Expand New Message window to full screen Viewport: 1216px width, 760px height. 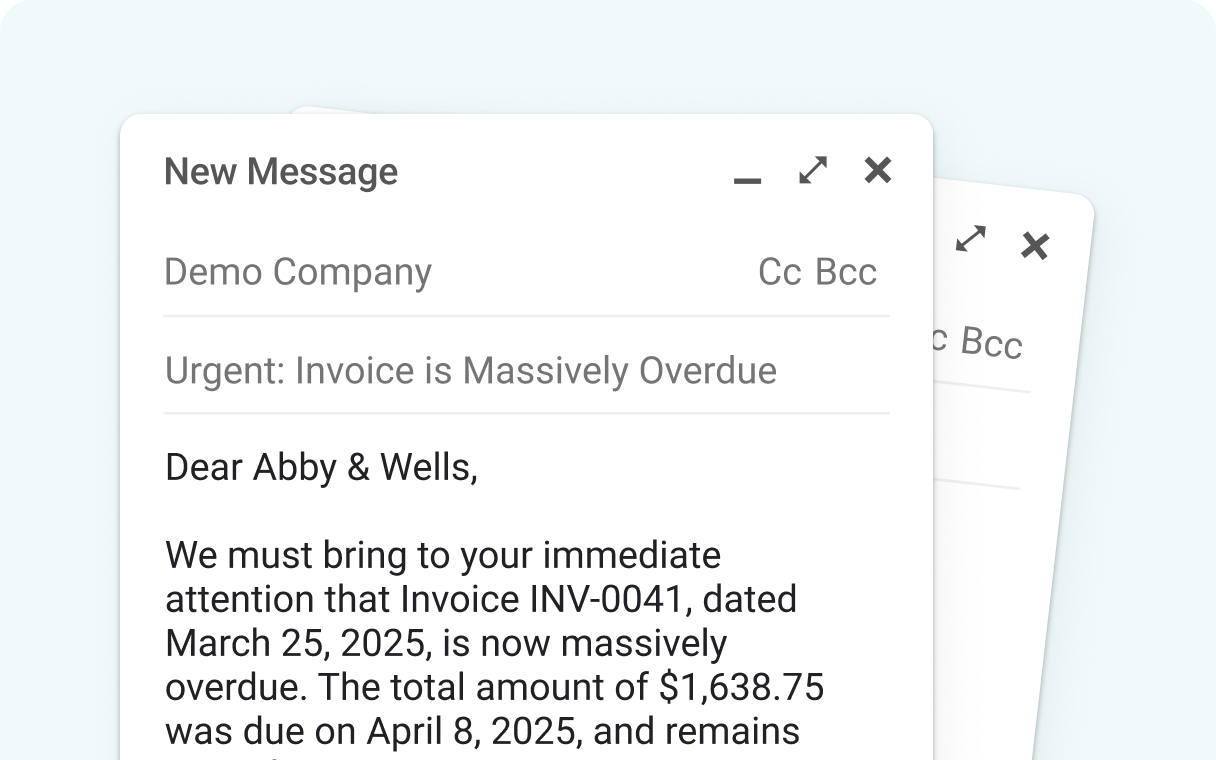point(813,170)
